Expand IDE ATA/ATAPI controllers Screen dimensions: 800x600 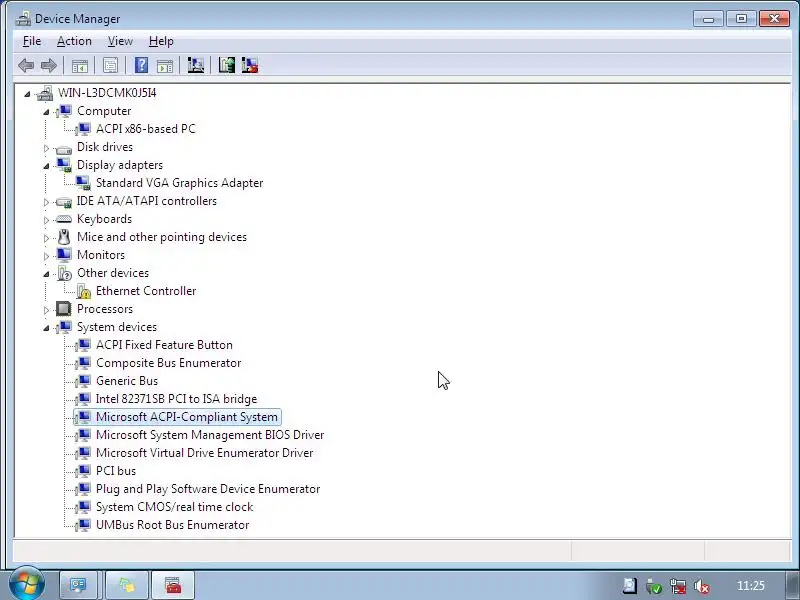[46, 202]
